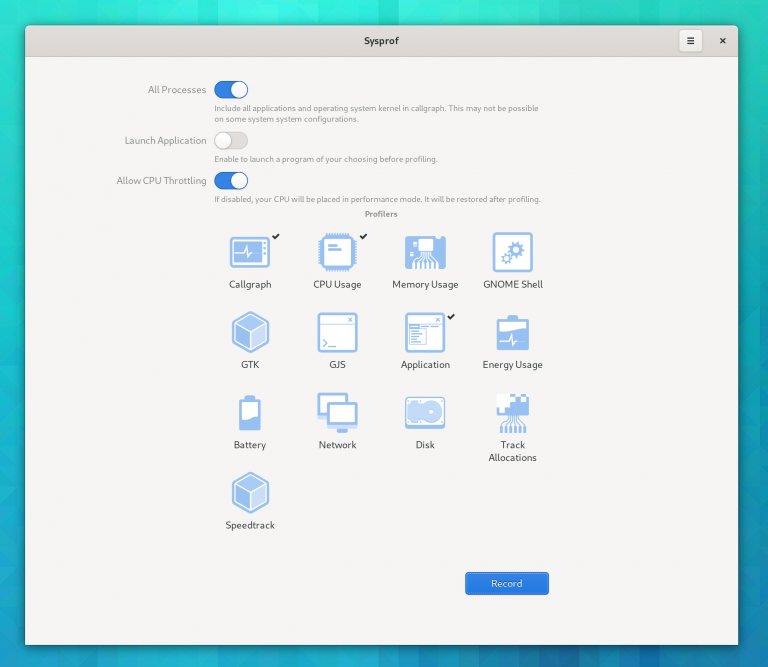Image resolution: width=768 pixels, height=667 pixels.
Task: Choose the GNOME Shell profiler icon
Action: (512, 253)
